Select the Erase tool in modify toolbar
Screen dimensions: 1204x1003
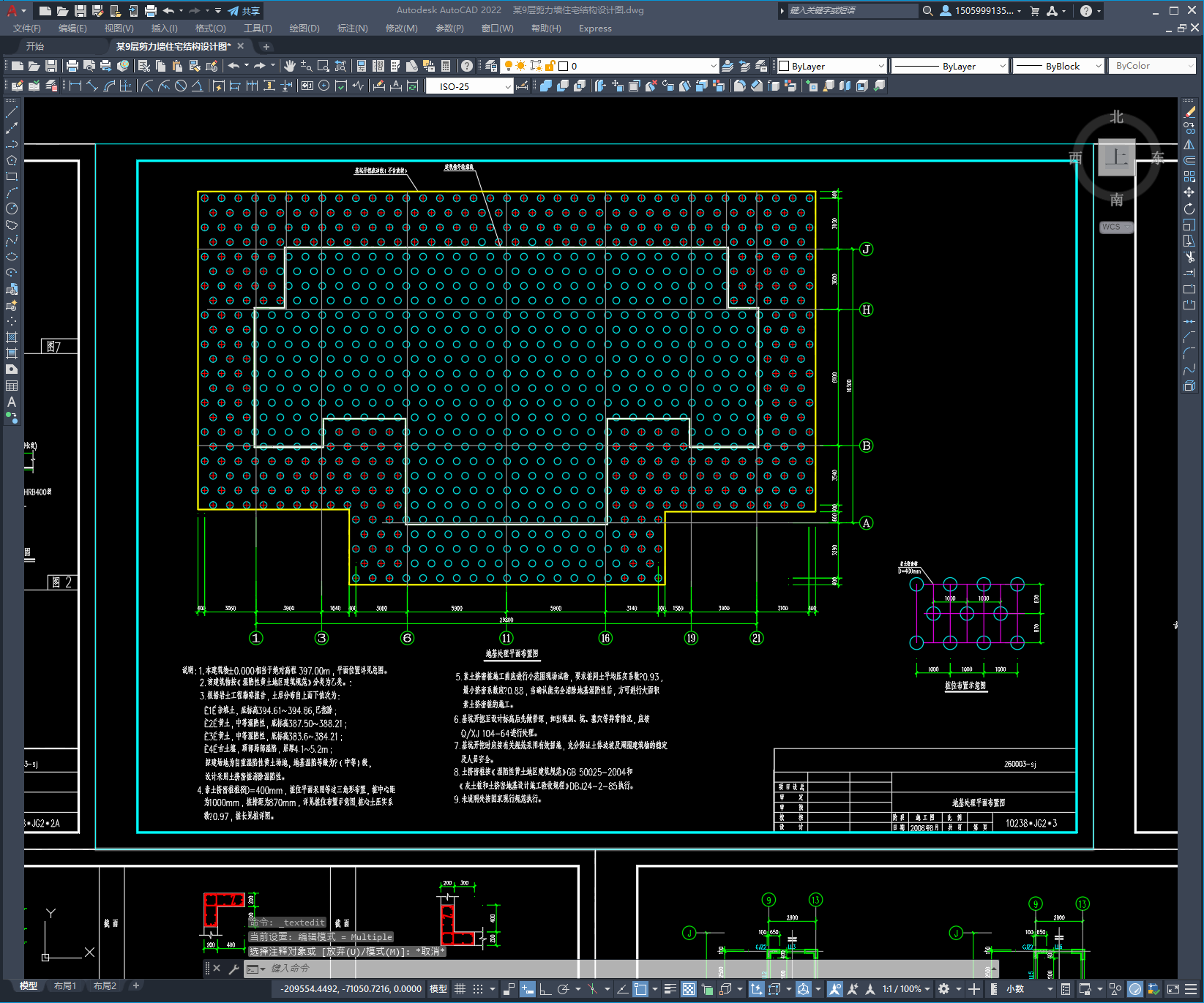pyautogui.click(x=1189, y=112)
